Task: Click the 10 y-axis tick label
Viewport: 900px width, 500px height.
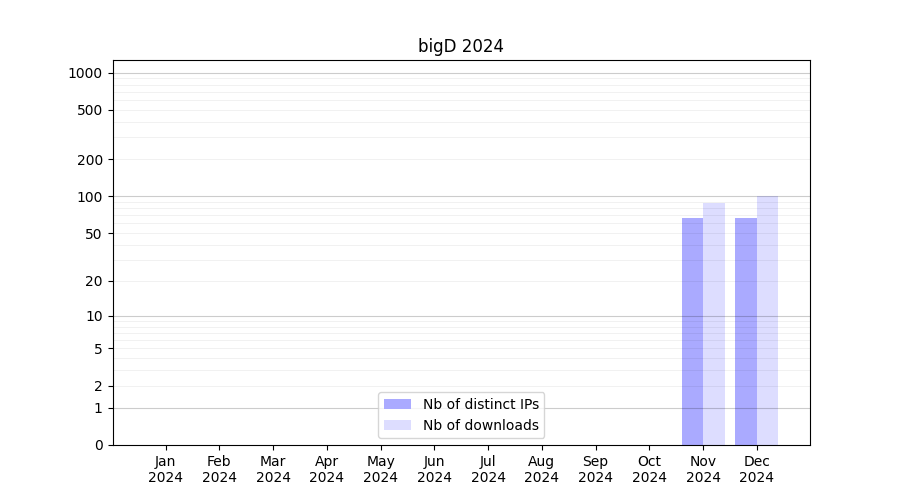Action: pyautogui.click(x=95, y=316)
